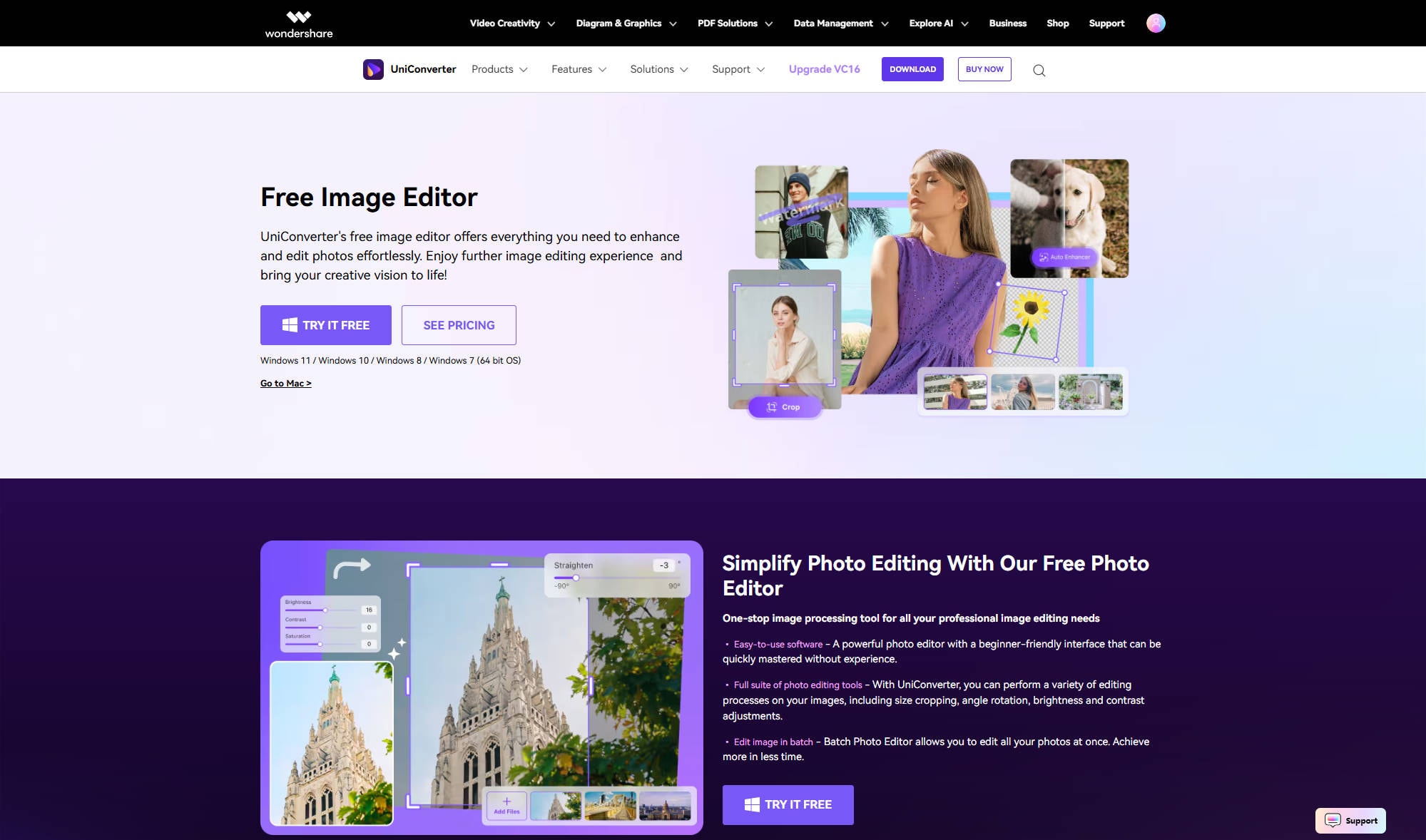Image resolution: width=1426 pixels, height=840 pixels.
Task: Click the Crop pill in hero image
Action: pos(784,407)
